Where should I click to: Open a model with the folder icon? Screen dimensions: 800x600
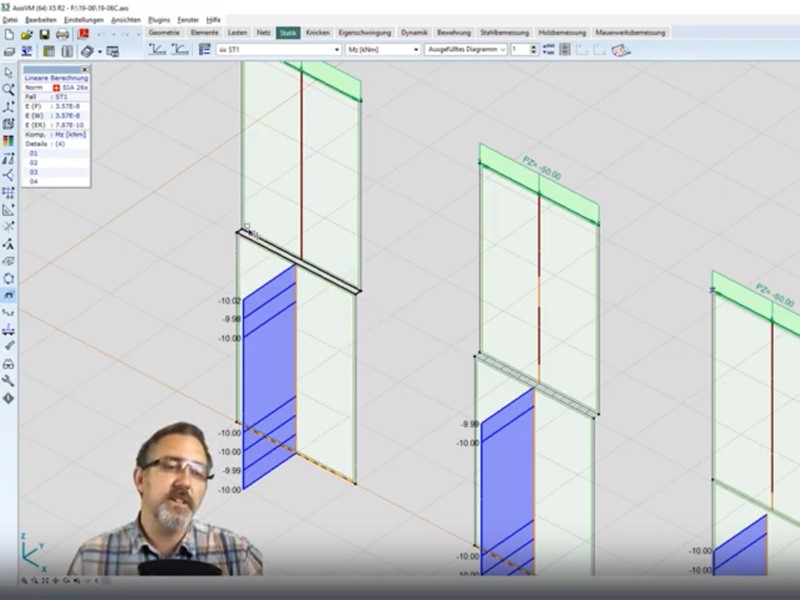tap(27, 34)
